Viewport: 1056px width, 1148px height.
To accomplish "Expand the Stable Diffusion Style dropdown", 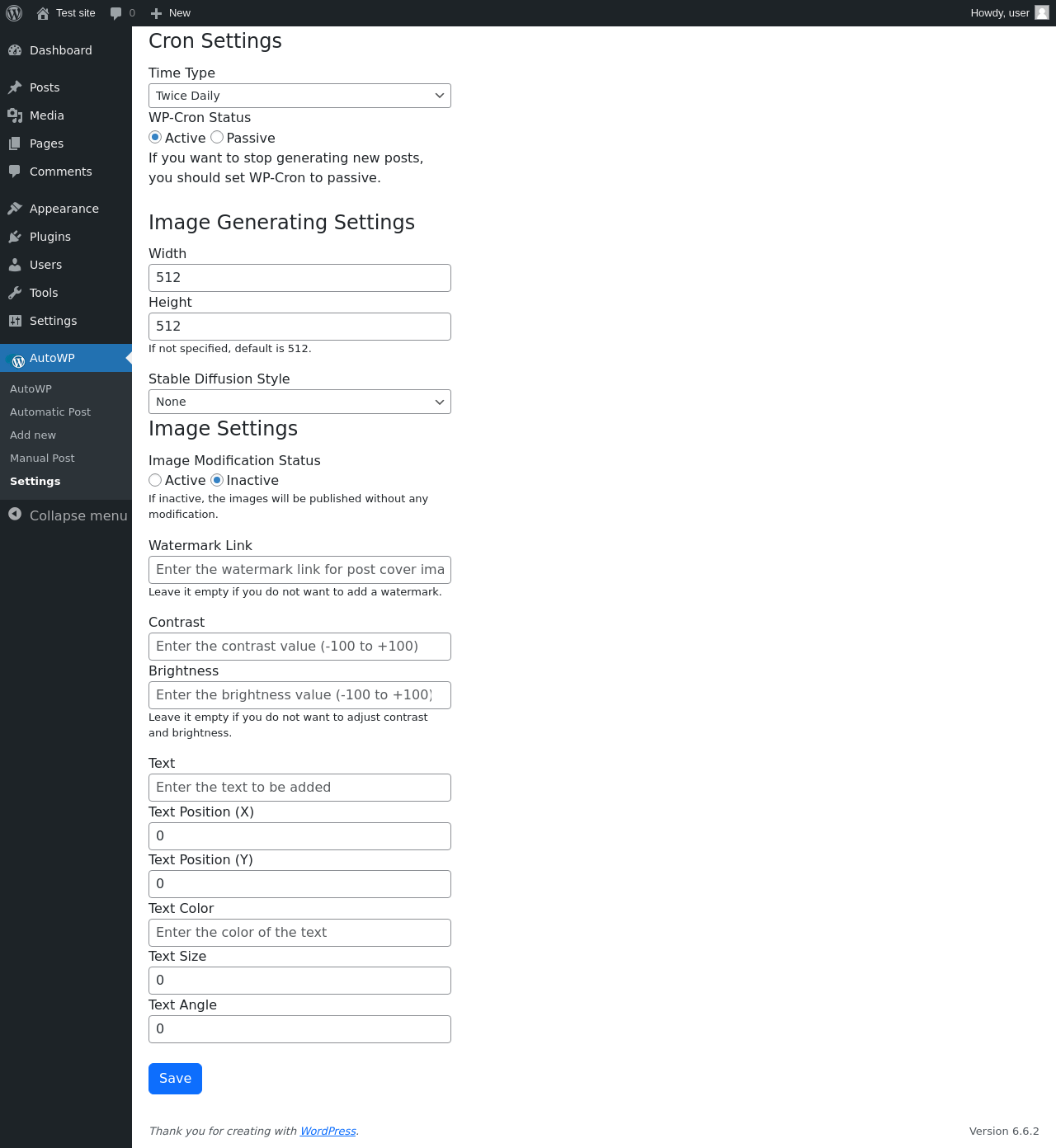I will (299, 402).
